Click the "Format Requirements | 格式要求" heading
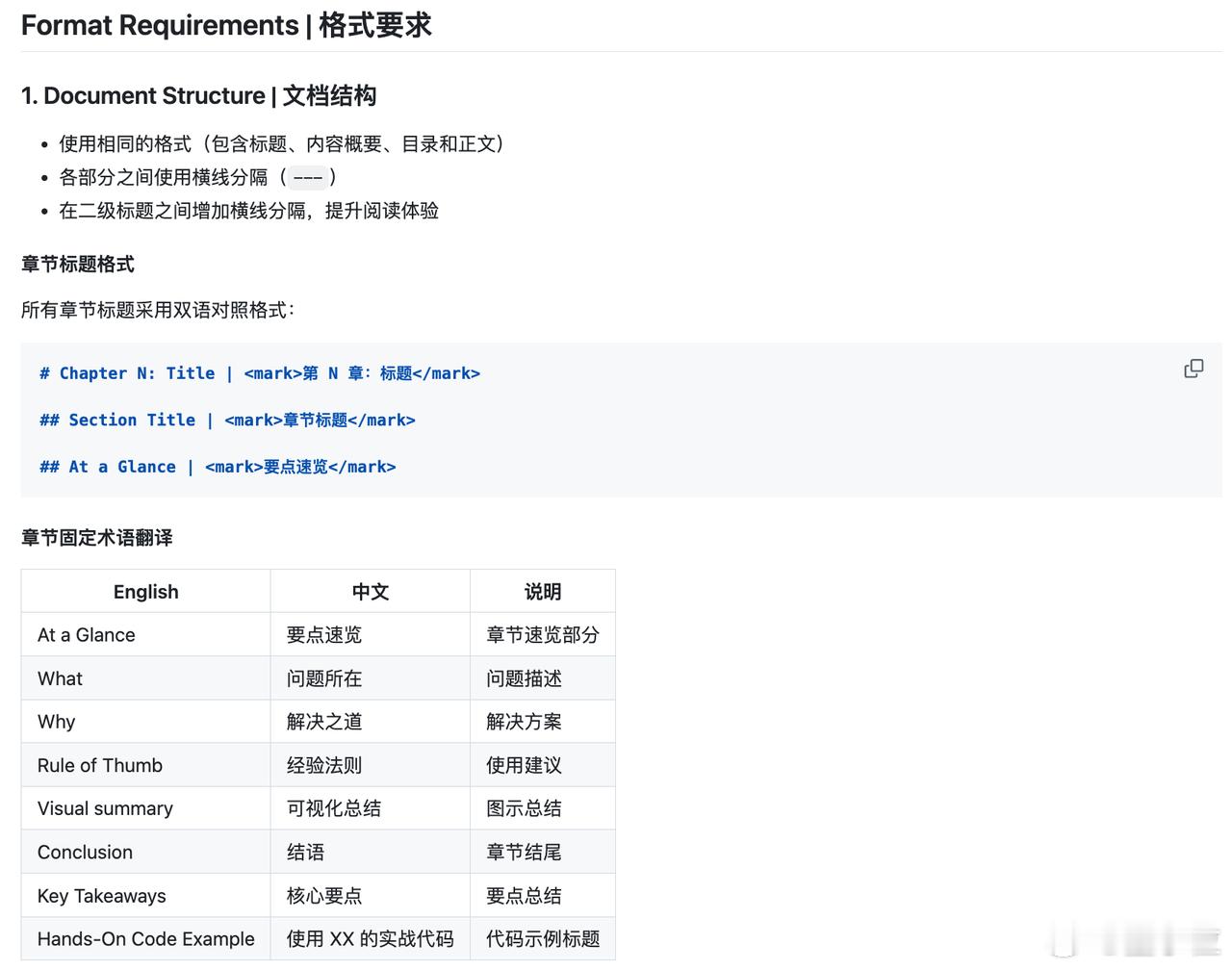The height and width of the screenshot is (970, 1232). click(226, 25)
